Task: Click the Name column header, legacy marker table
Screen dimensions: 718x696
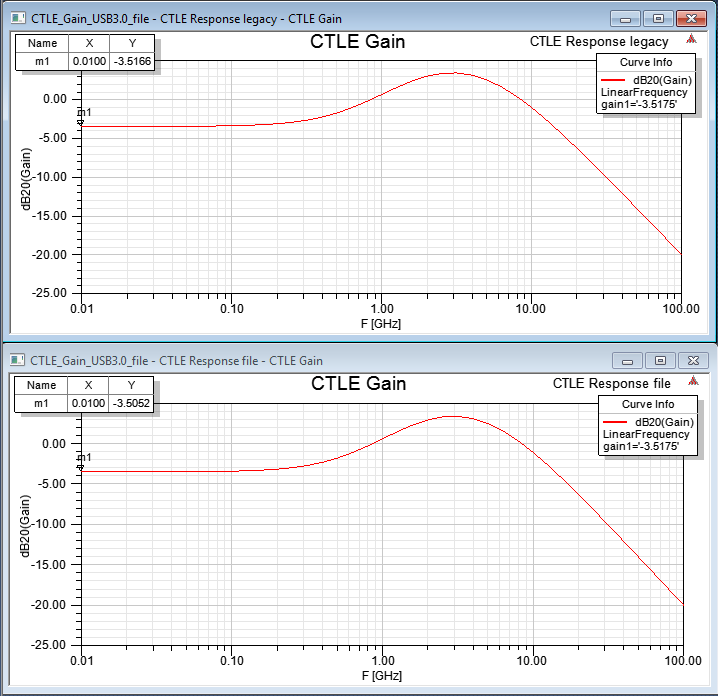Action: coord(42,44)
